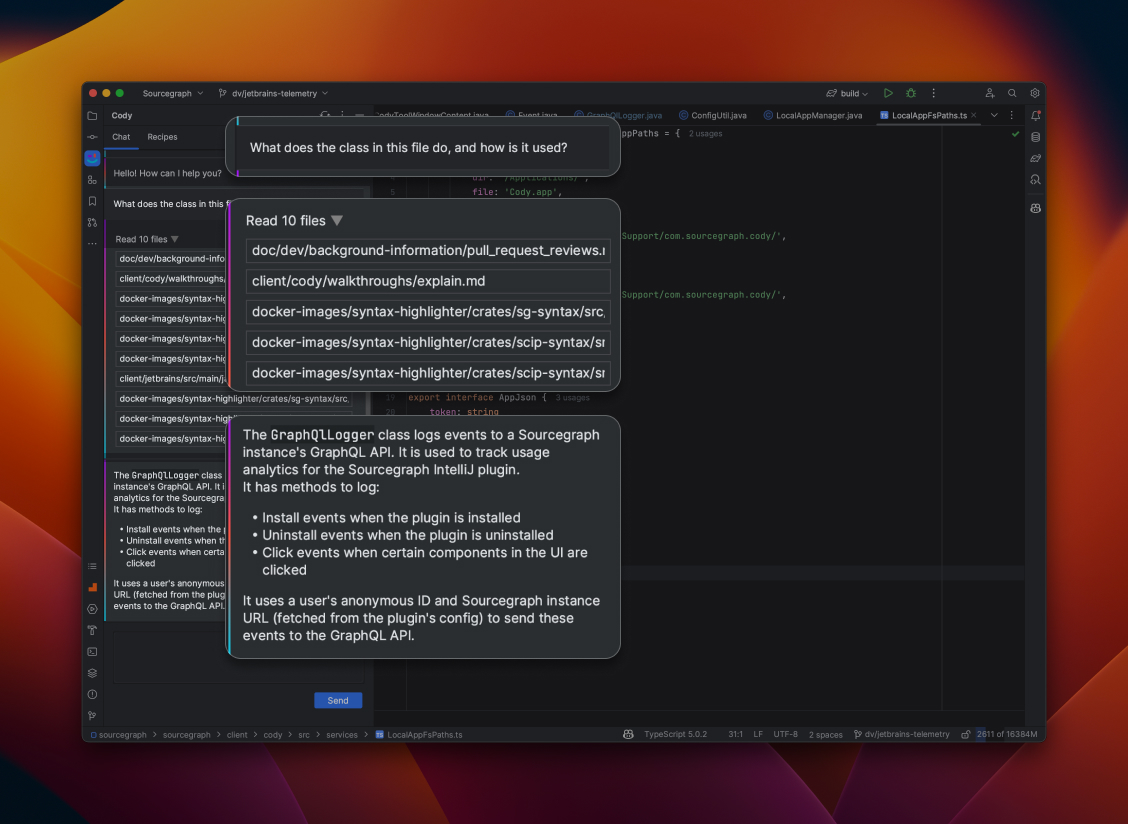Open the TODO list tool window
1128x824 pixels.
click(x=92, y=566)
